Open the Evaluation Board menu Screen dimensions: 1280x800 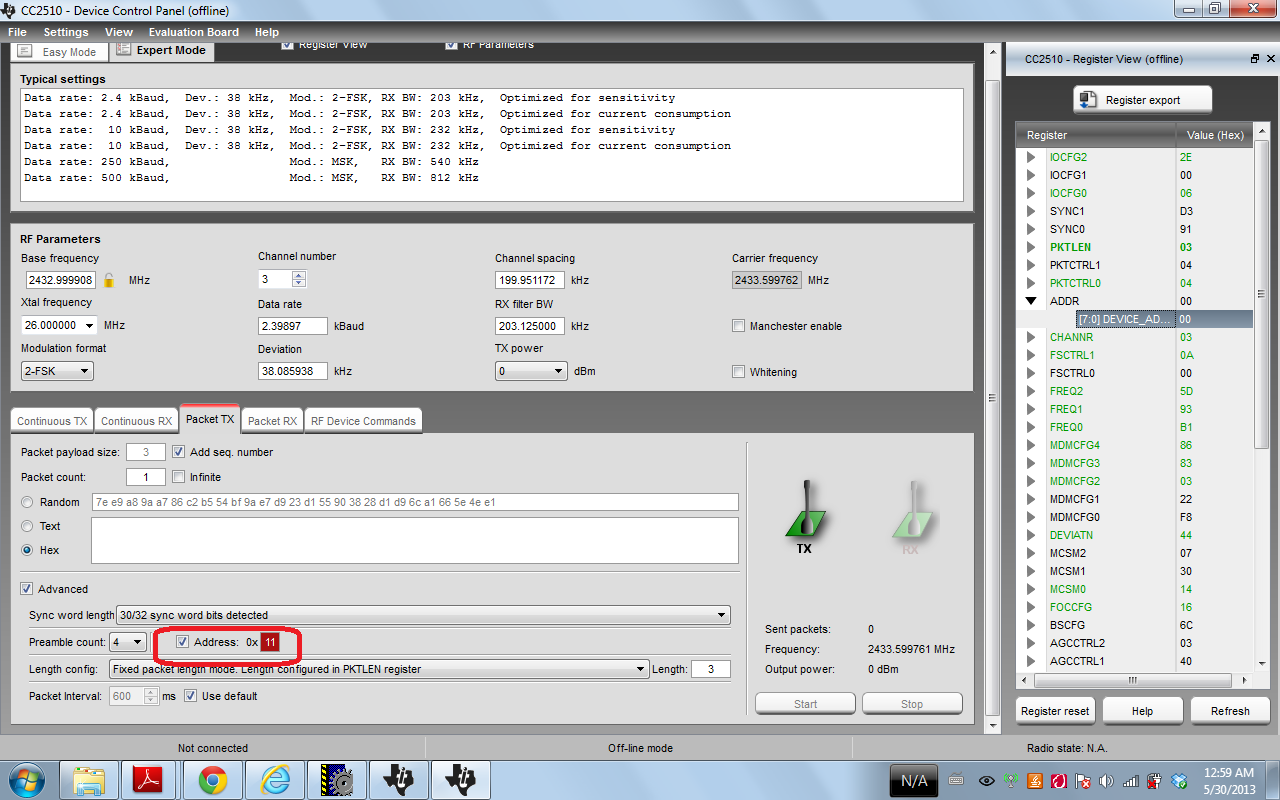(x=193, y=31)
